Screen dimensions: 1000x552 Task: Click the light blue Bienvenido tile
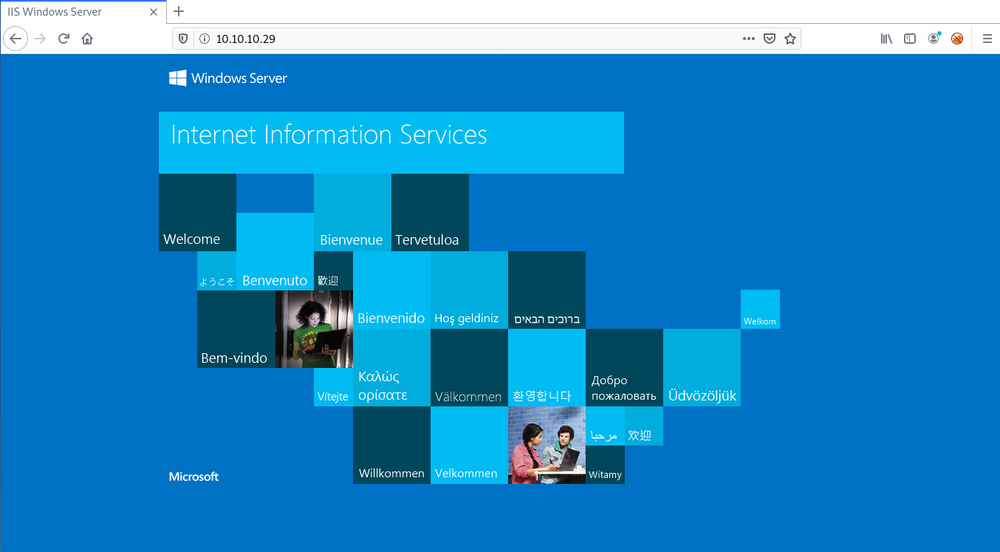391,290
